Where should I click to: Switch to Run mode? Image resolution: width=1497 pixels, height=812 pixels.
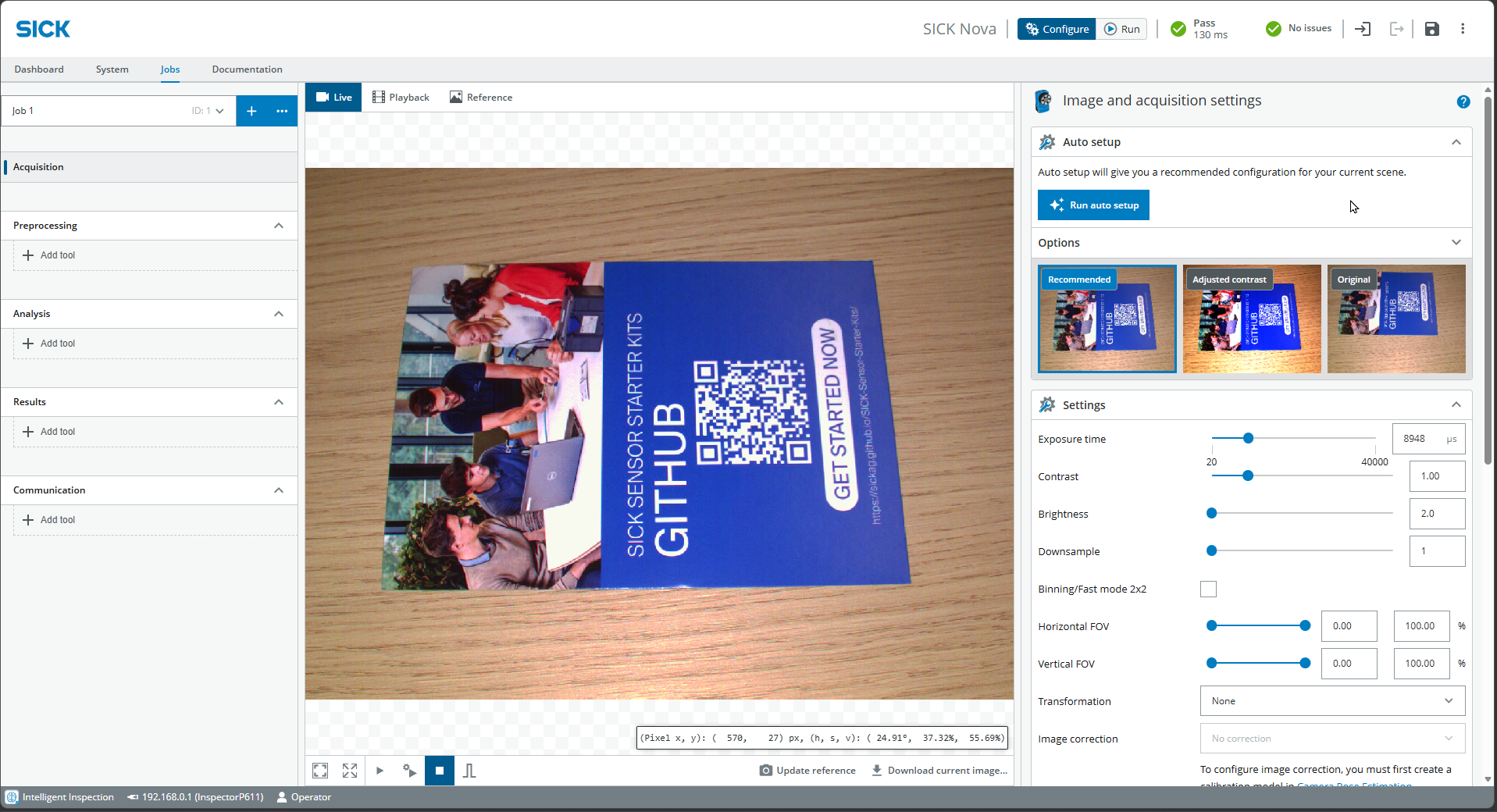[1121, 29]
